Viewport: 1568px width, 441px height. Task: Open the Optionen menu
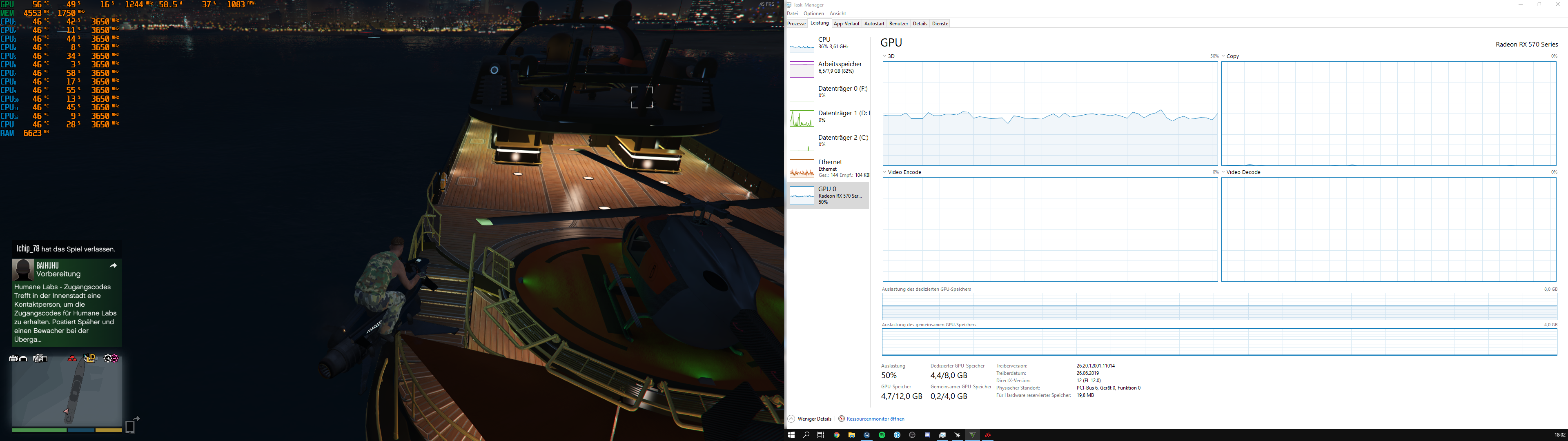click(813, 13)
